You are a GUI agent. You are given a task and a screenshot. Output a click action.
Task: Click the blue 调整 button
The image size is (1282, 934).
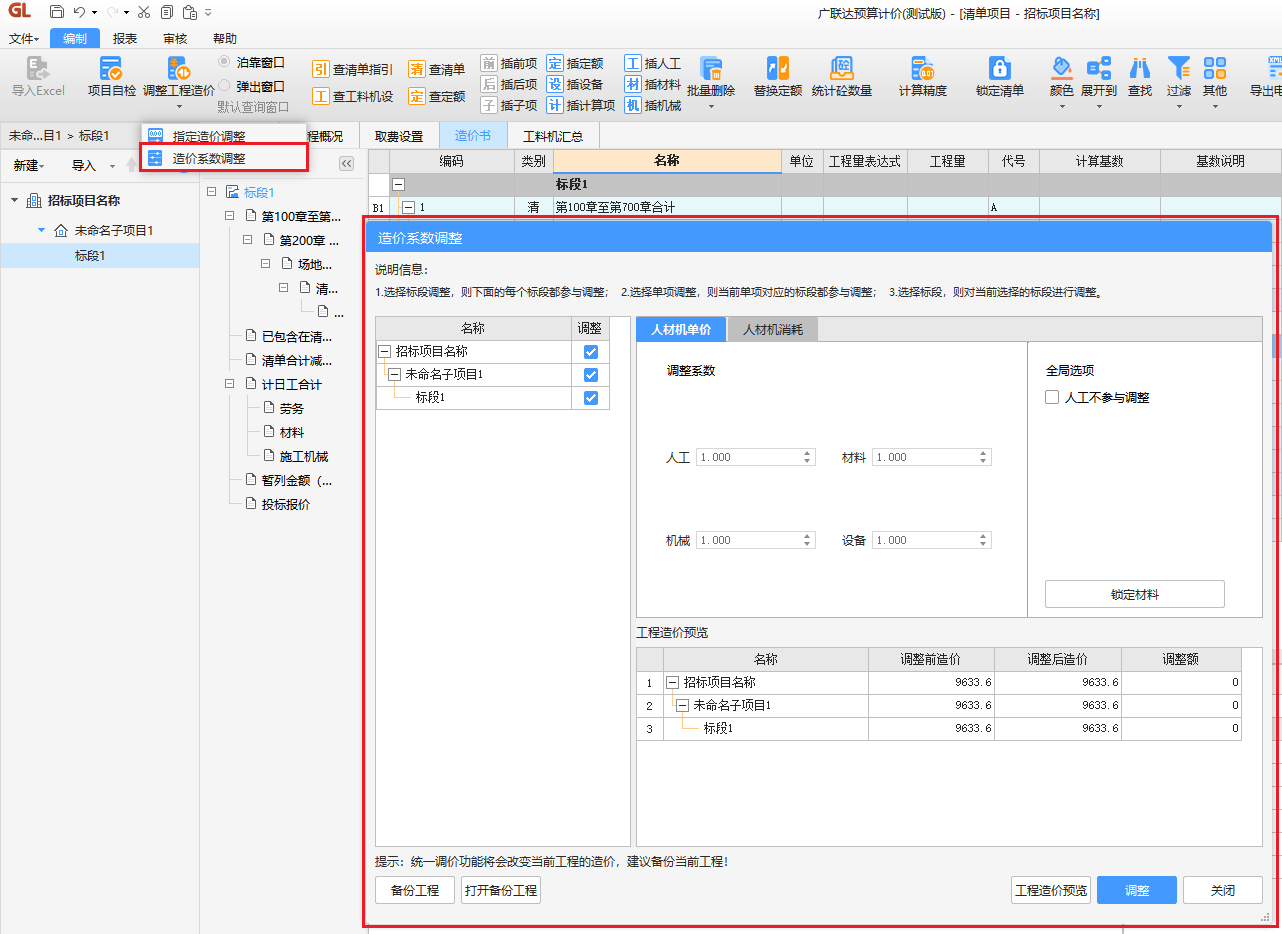pos(1137,890)
